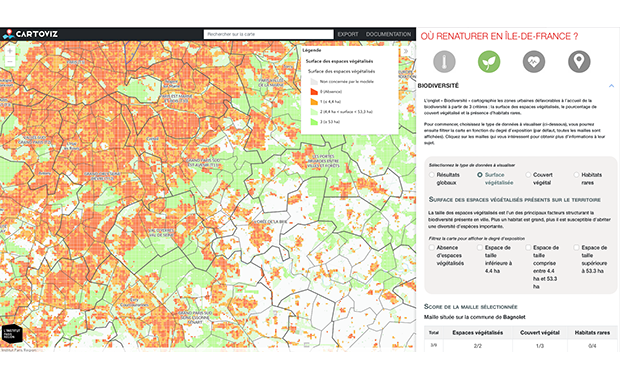Click the location pin theme icon
Screen dimensions: 620x380
pos(579,62)
